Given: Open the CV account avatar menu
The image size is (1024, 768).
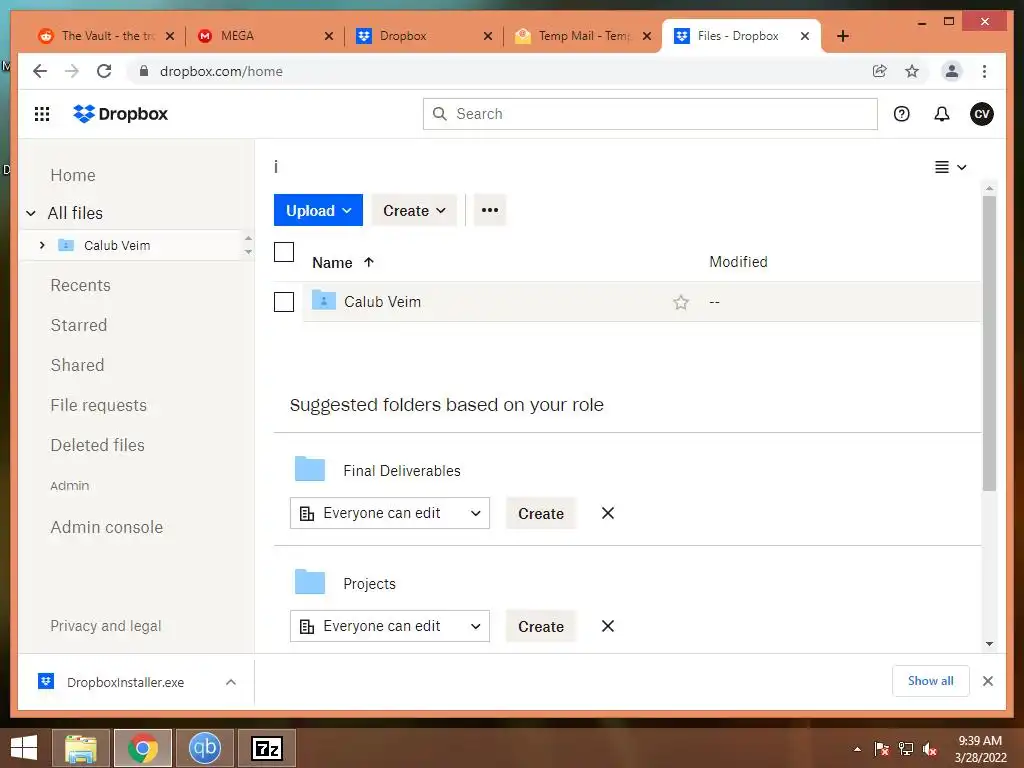Looking at the screenshot, I should (981, 114).
